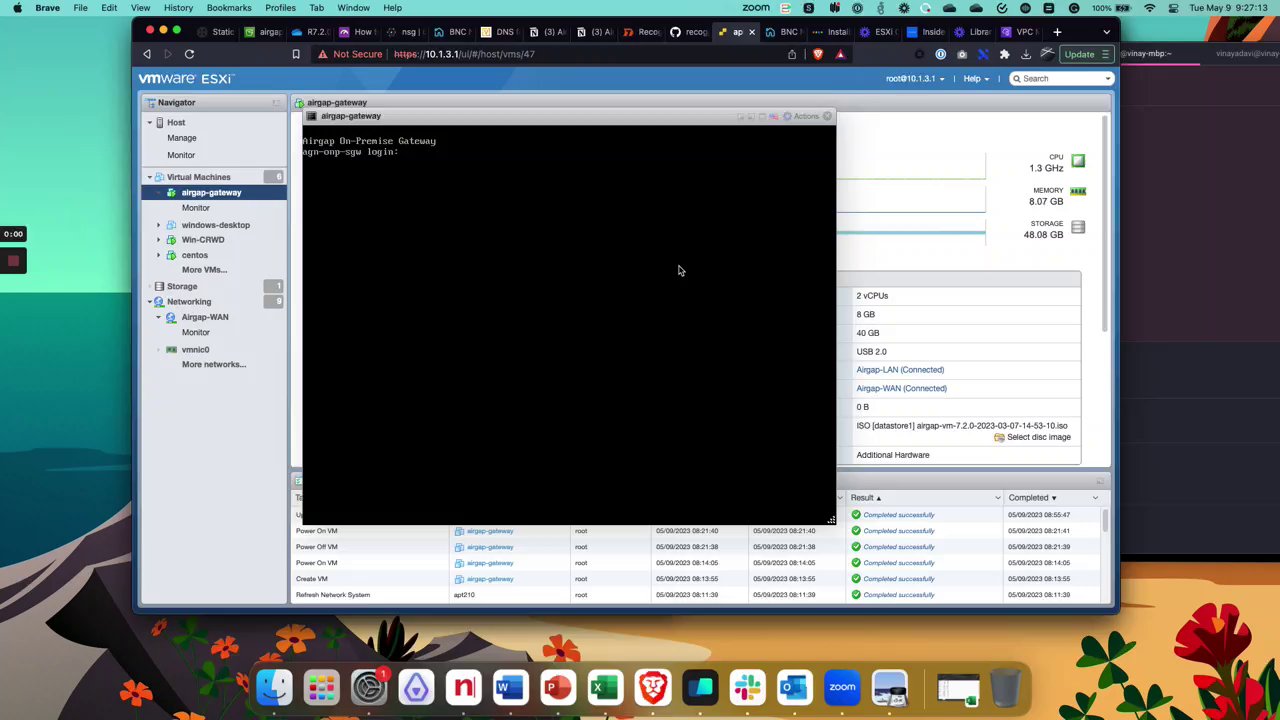The height and width of the screenshot is (720, 1280).
Task: Open the History menu in menu bar
Action: (x=178, y=8)
